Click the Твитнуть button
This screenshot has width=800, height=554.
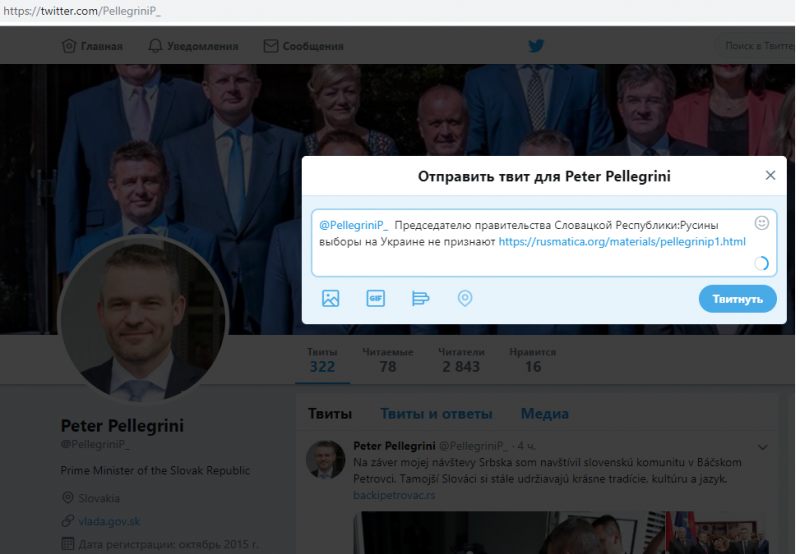(737, 299)
